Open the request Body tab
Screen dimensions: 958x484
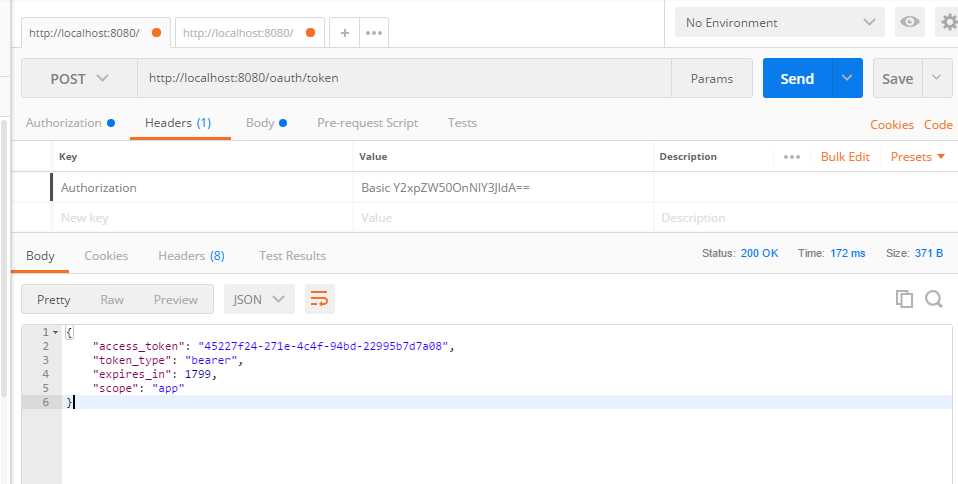point(266,123)
